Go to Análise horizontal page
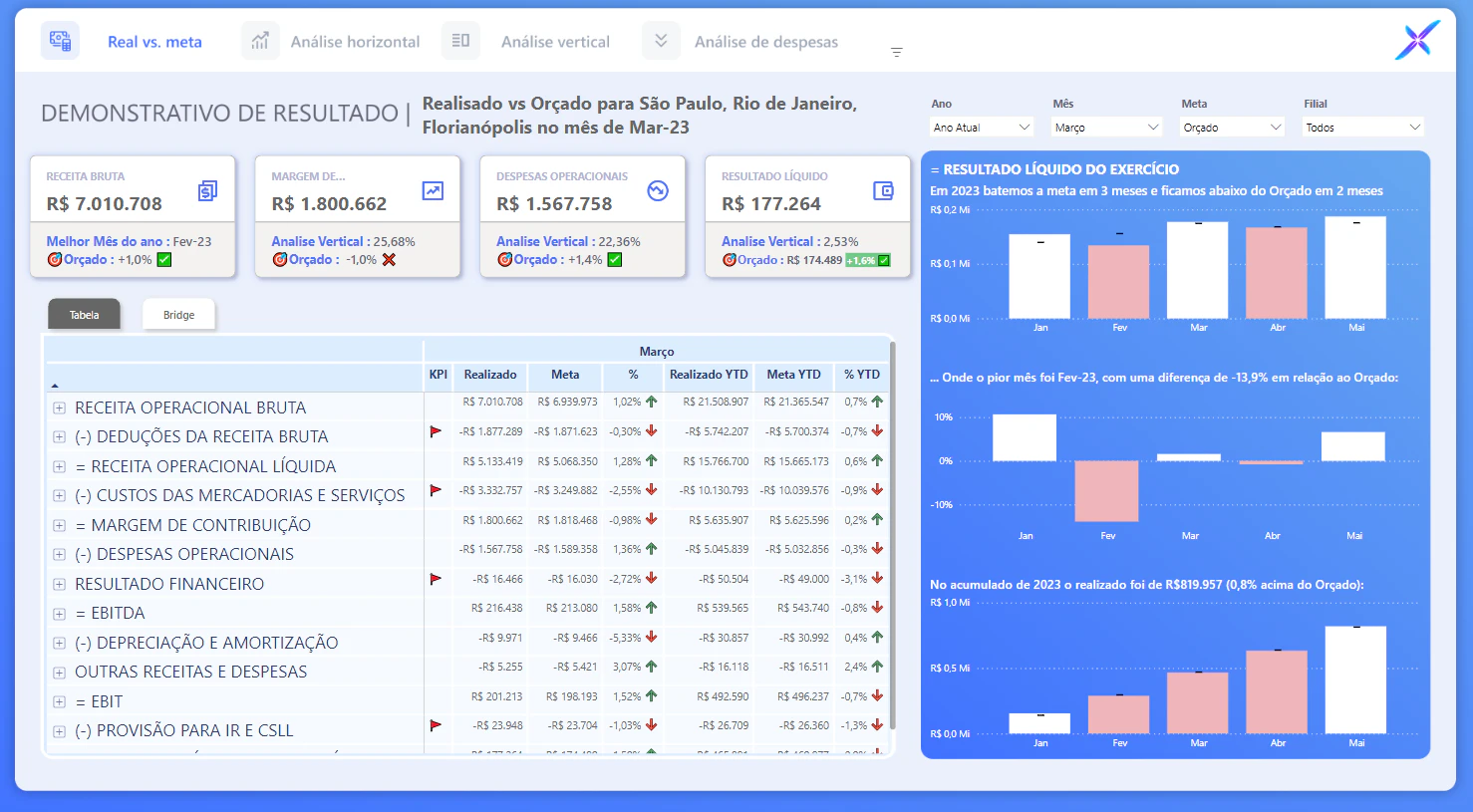1473x812 pixels. pos(355,42)
